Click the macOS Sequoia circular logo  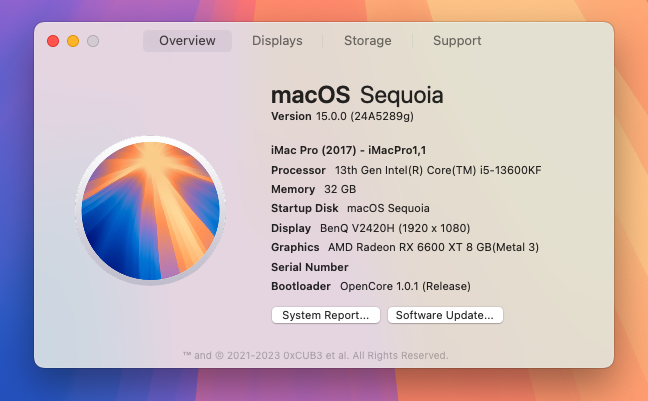[150, 210]
